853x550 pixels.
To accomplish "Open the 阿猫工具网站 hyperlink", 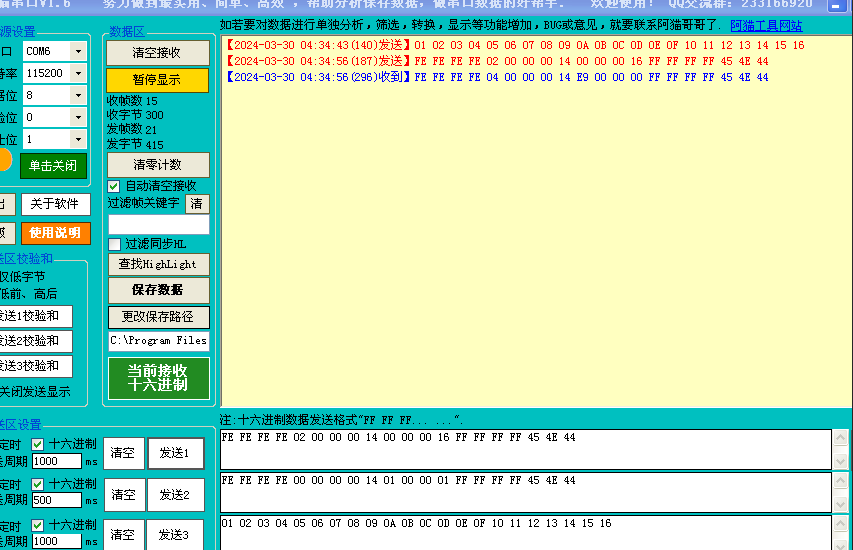I will coord(766,26).
